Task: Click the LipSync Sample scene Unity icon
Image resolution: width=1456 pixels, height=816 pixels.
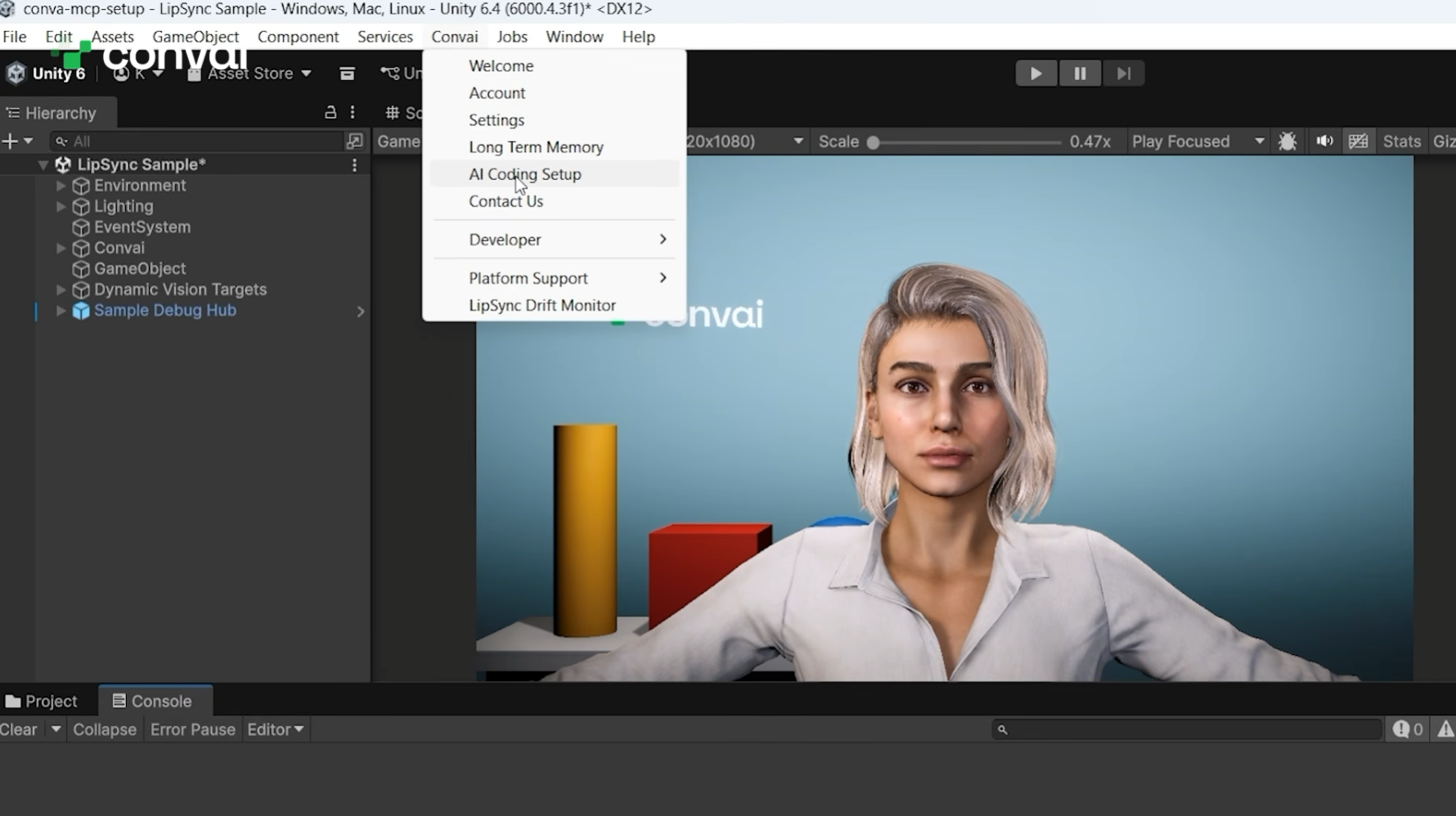Action: click(x=63, y=164)
